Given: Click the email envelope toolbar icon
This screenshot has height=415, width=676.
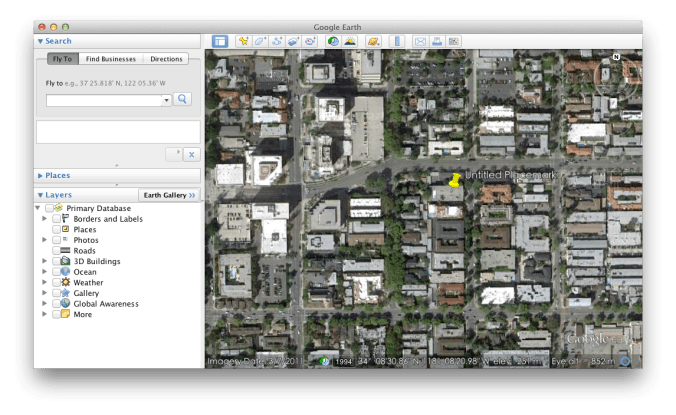Looking at the screenshot, I should coord(420,41).
